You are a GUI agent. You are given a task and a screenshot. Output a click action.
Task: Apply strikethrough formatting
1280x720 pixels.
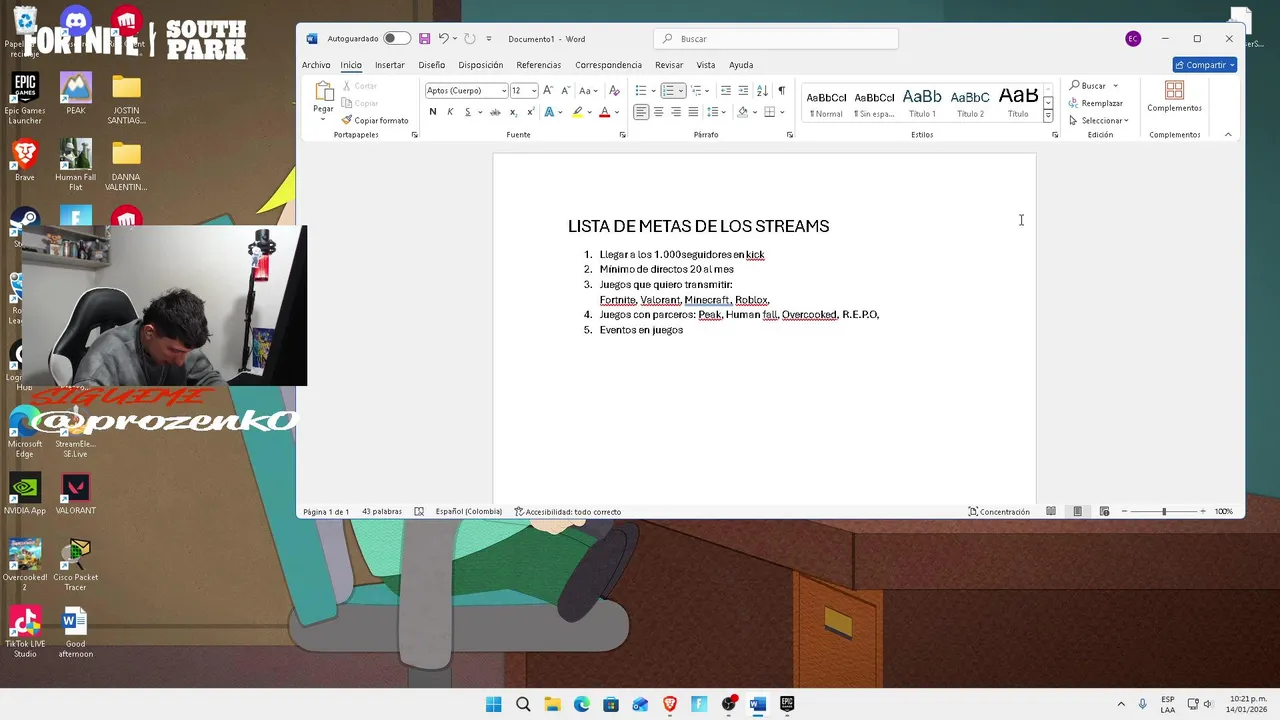pyautogui.click(x=494, y=112)
